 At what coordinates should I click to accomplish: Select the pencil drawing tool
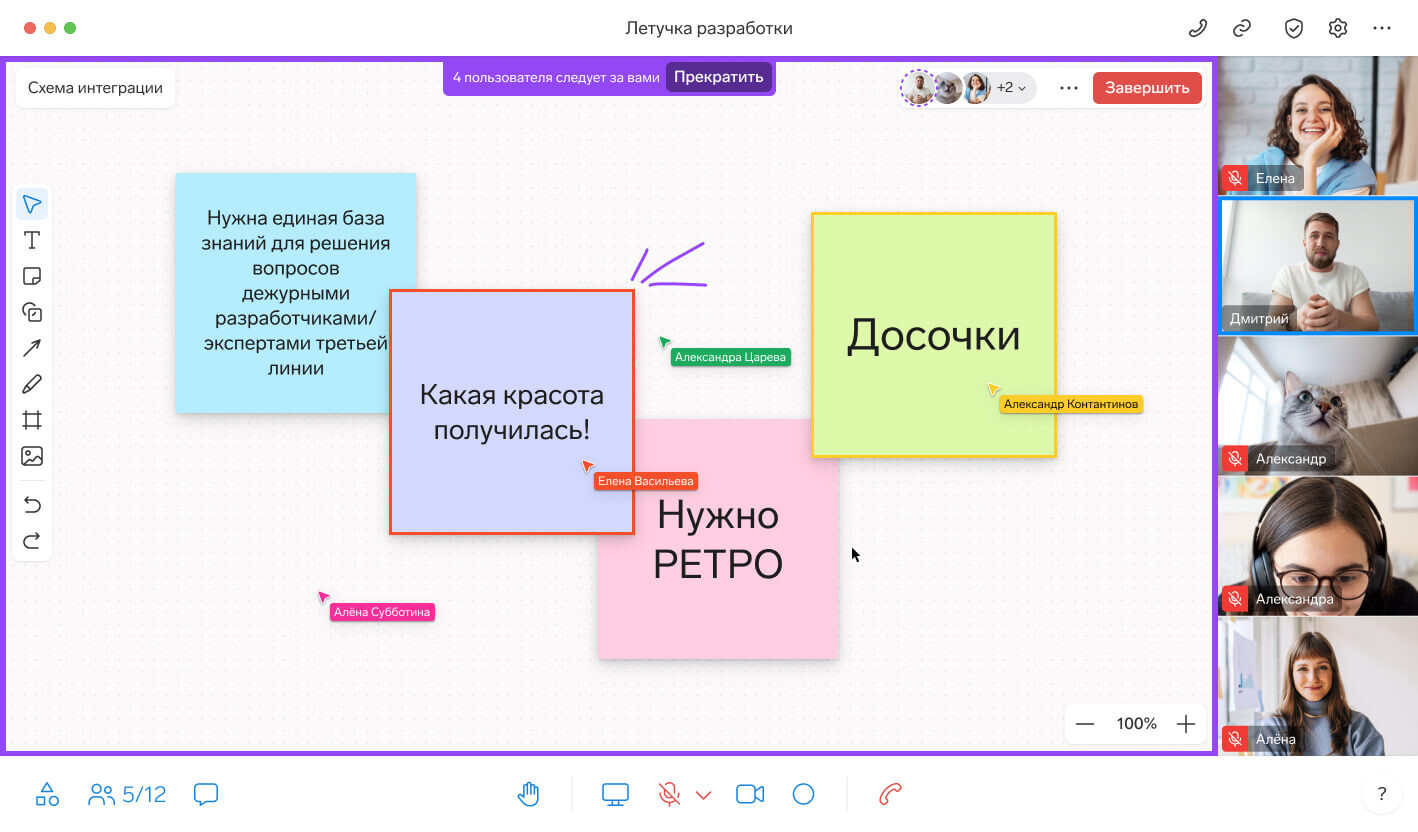32,384
